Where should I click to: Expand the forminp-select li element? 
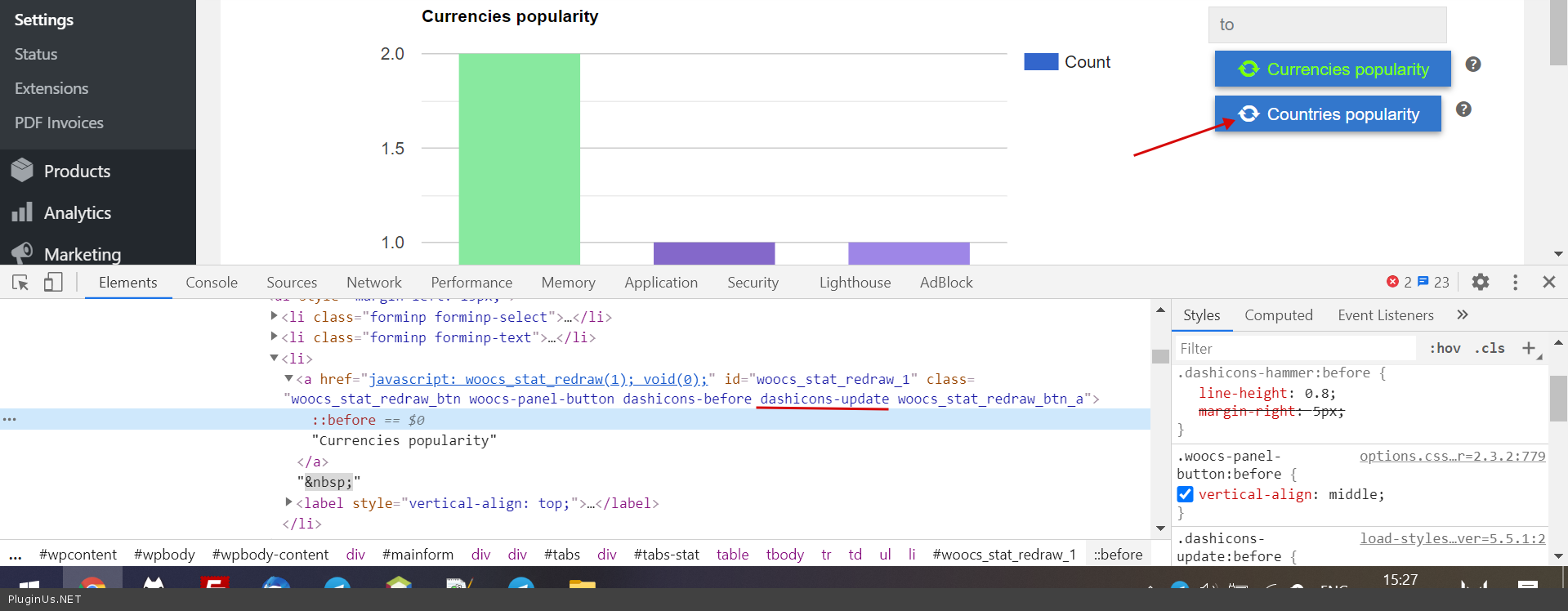274,317
